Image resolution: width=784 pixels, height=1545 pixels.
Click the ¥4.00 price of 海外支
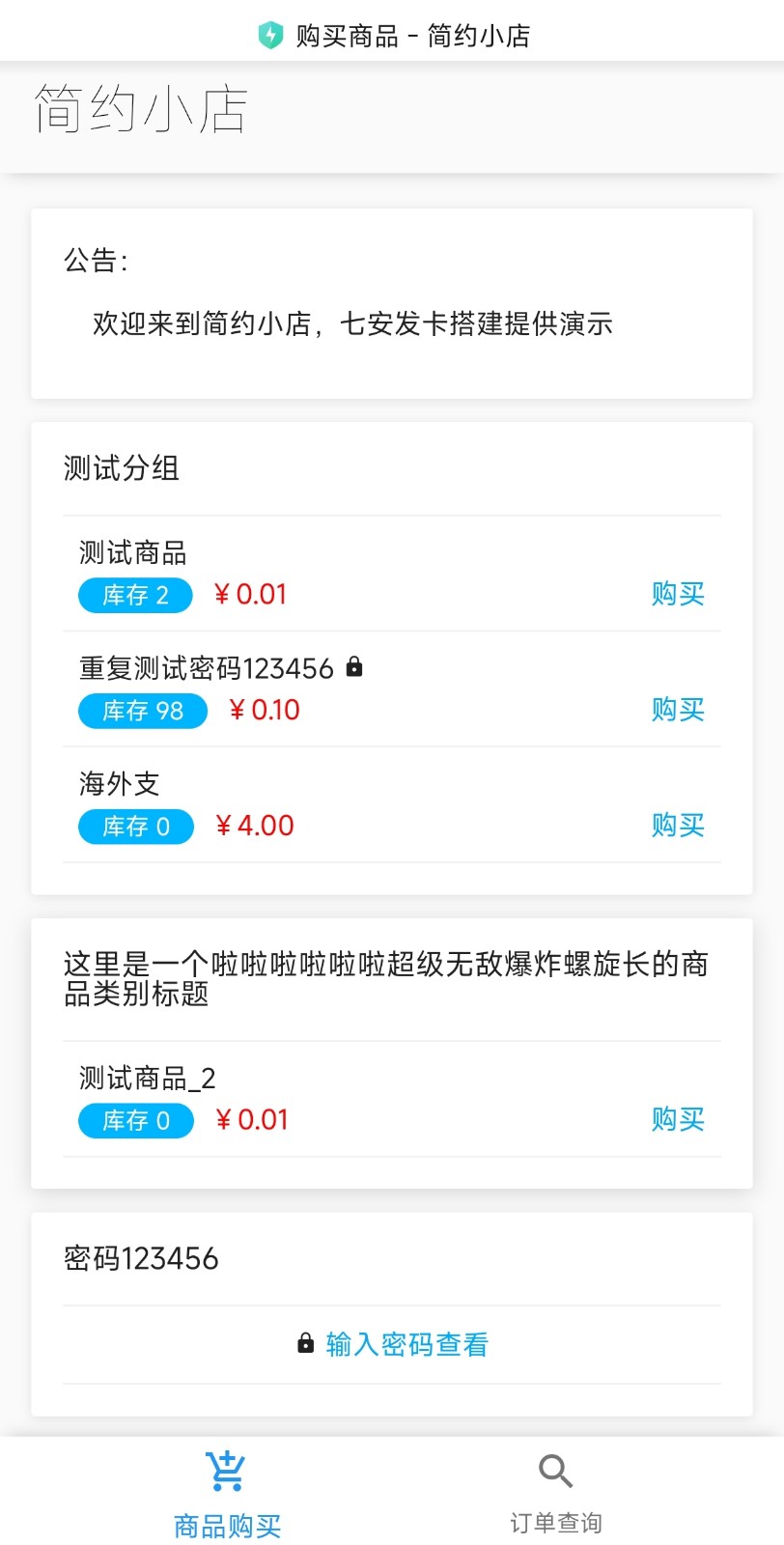[254, 826]
